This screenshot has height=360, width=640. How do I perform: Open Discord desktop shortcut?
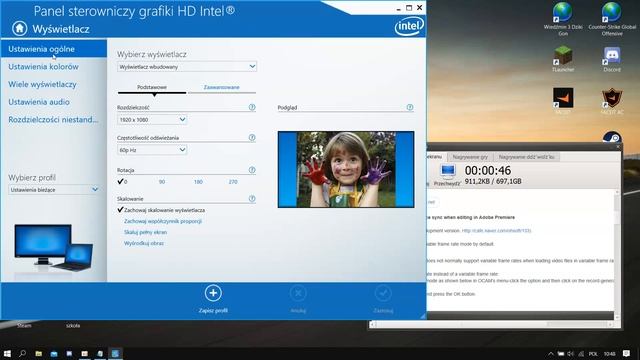pyautogui.click(x=612, y=59)
